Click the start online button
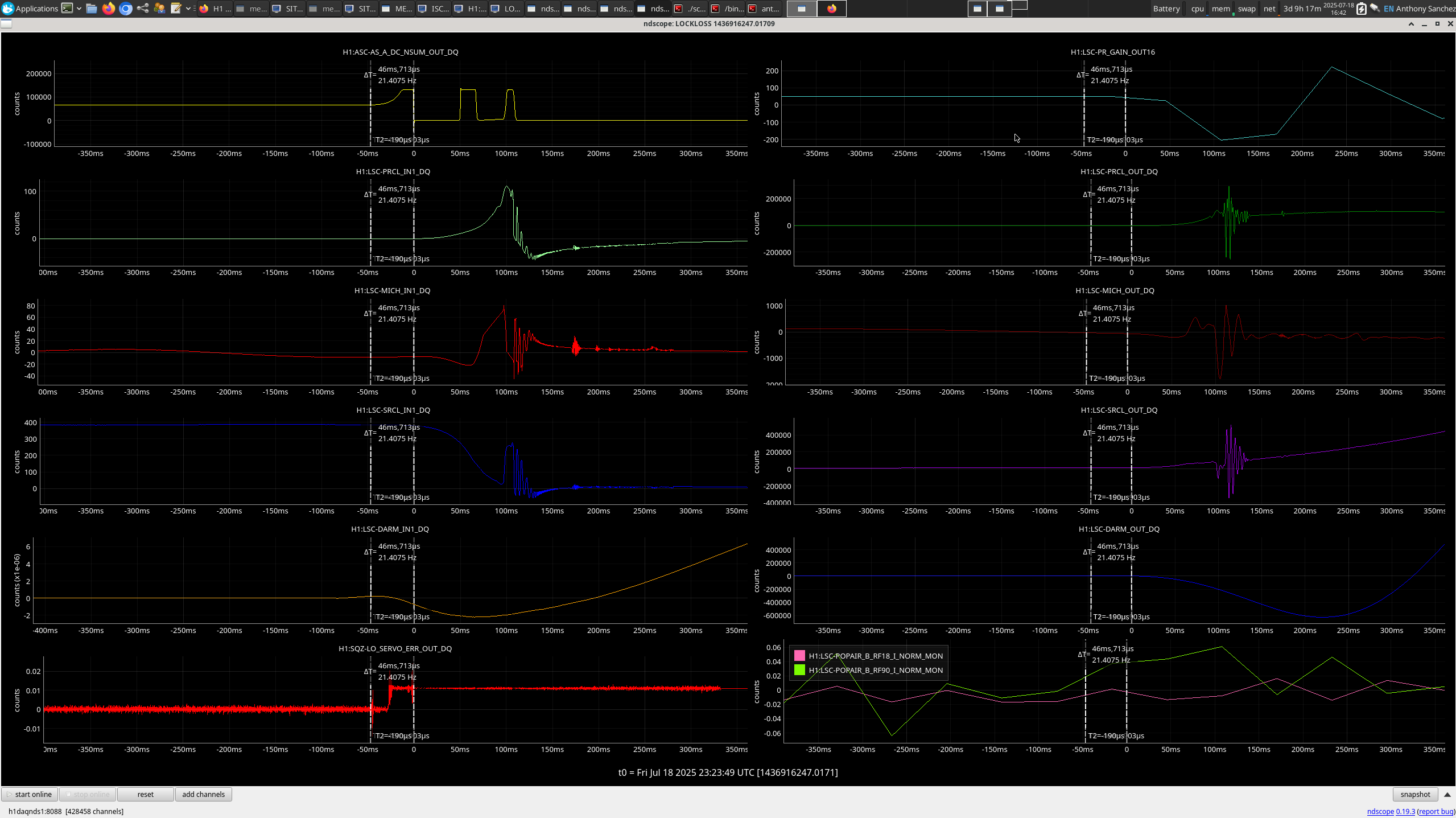1456x818 pixels. [x=30, y=794]
